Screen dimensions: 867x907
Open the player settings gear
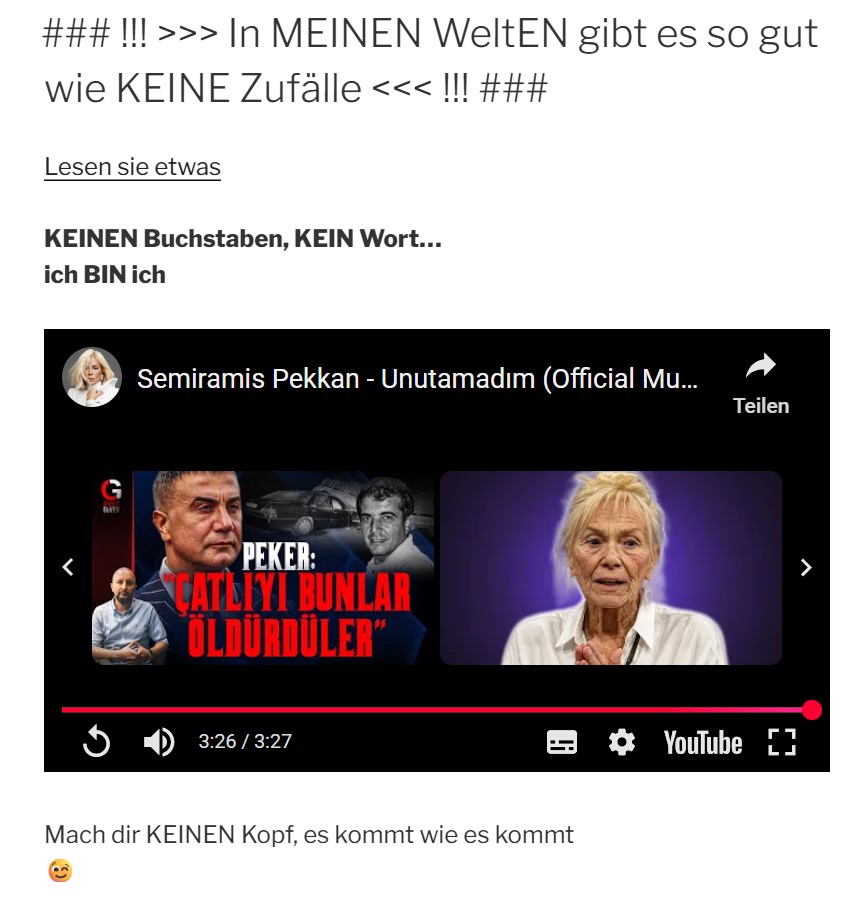[622, 742]
